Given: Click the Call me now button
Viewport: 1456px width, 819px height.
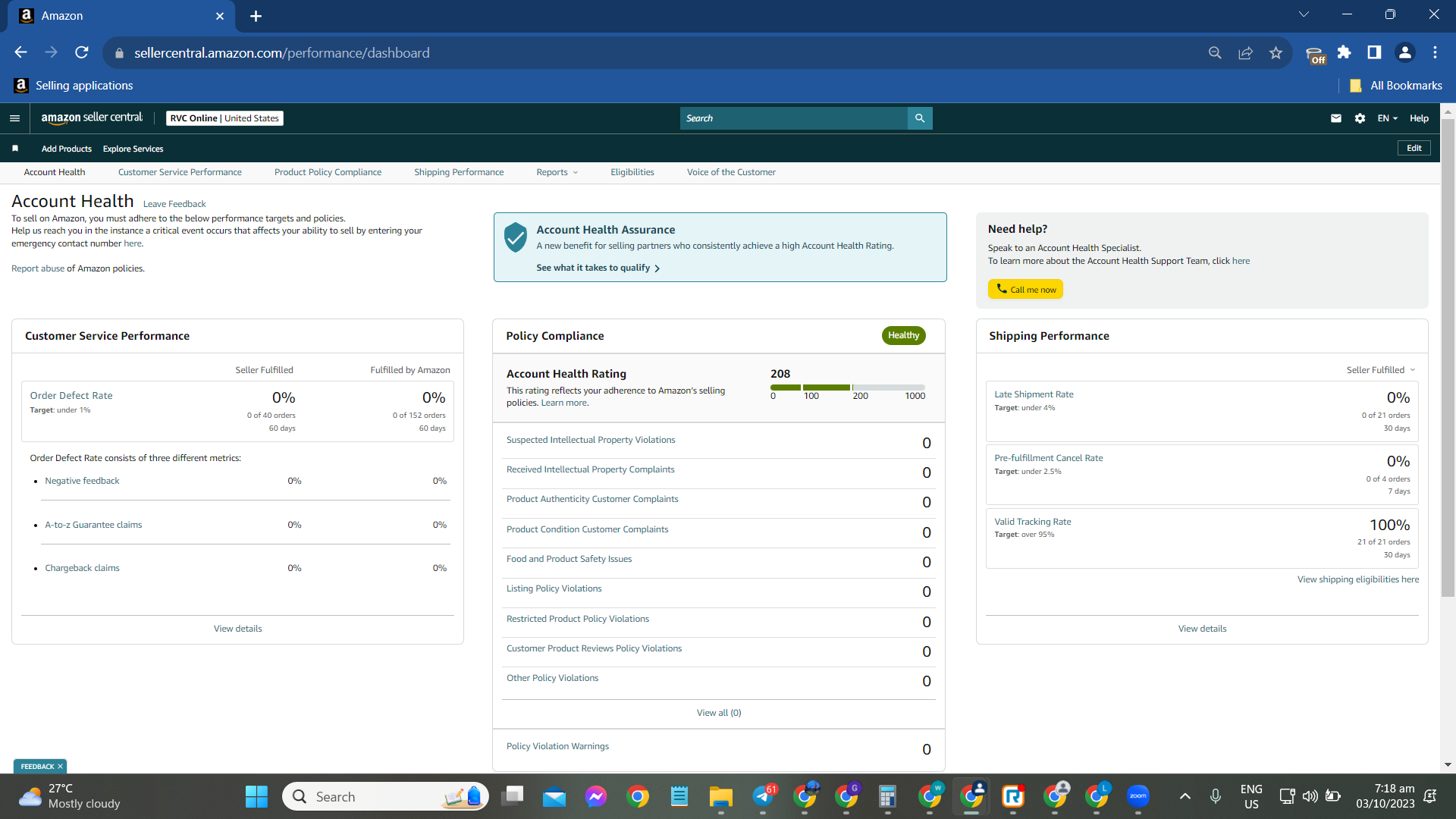Looking at the screenshot, I should coord(1025,289).
